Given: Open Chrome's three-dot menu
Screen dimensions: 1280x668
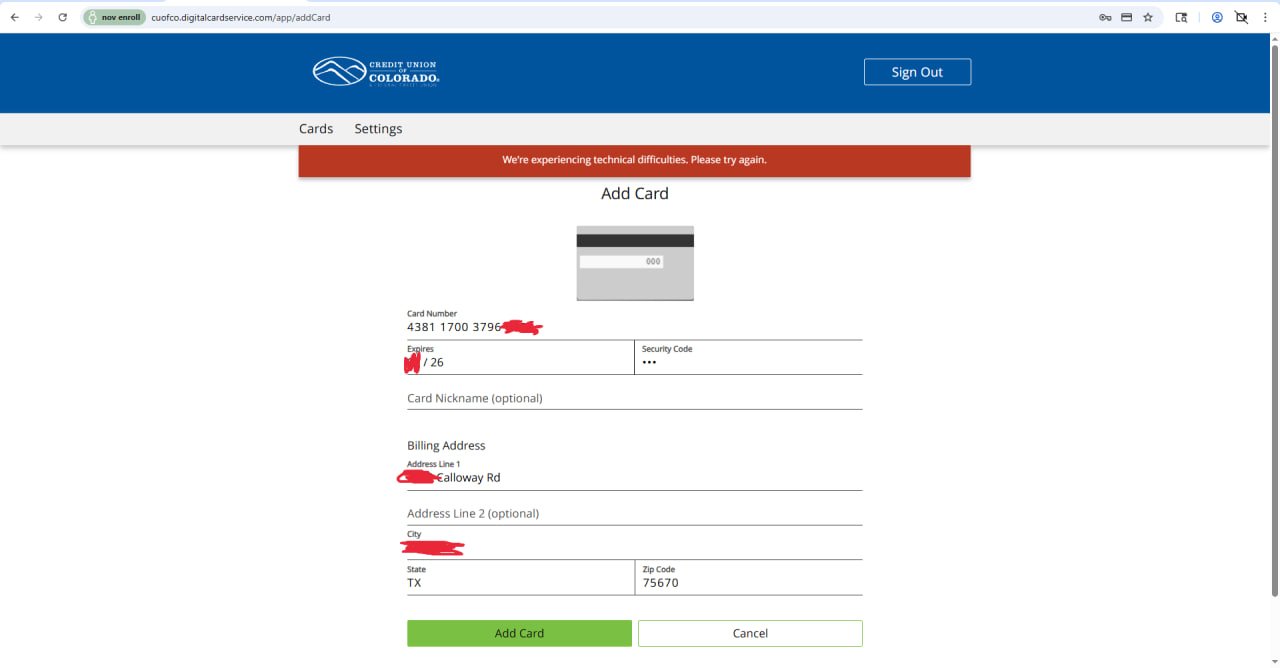Looking at the screenshot, I should pyautogui.click(x=1265, y=17).
